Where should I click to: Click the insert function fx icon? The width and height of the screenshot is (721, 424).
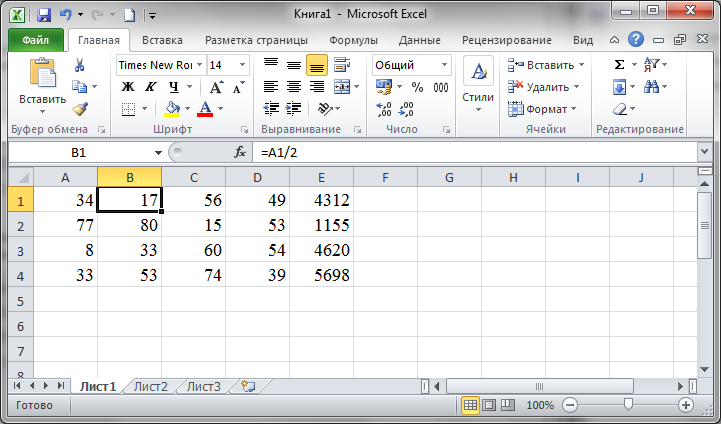240,152
